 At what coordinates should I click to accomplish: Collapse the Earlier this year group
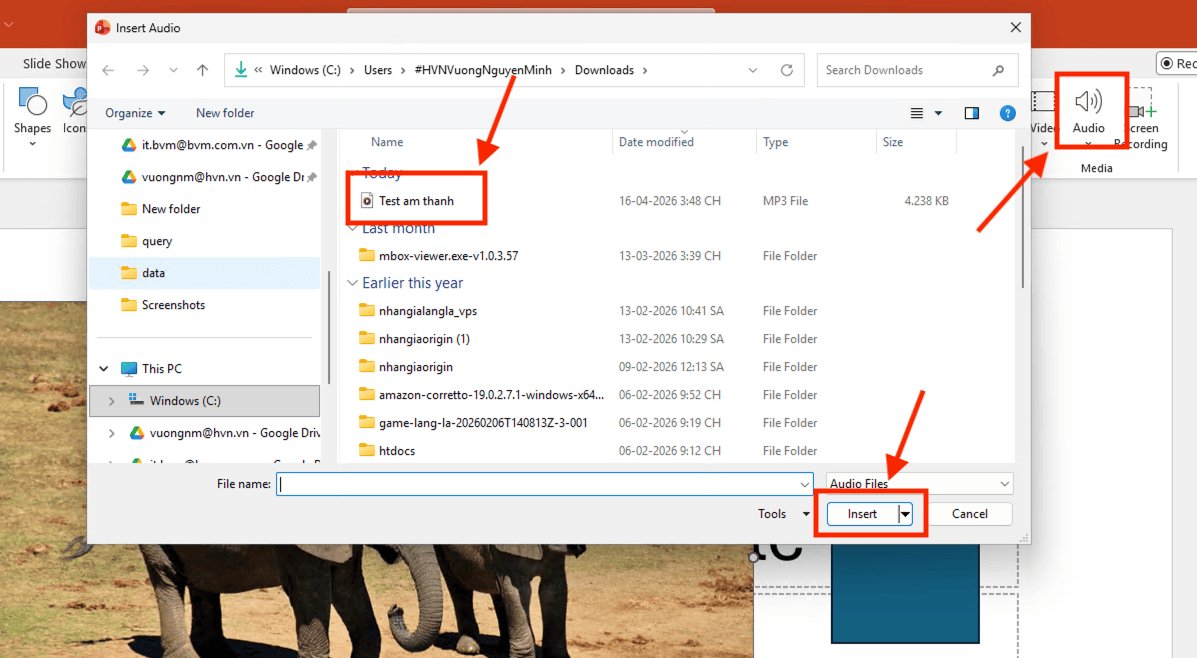352,283
